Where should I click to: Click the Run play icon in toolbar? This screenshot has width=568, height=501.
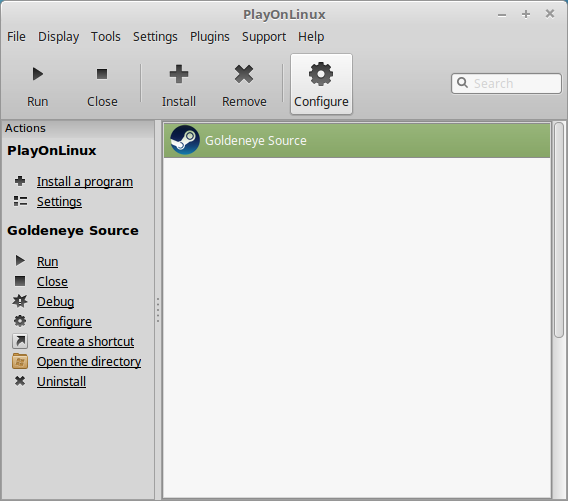pyautogui.click(x=38, y=74)
